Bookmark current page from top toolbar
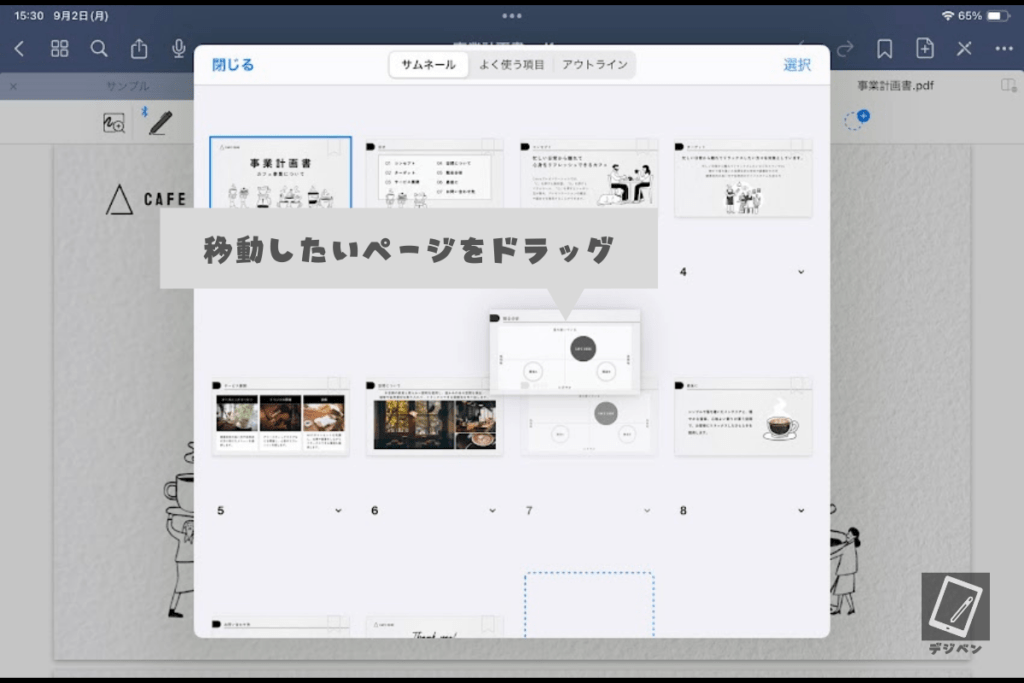Viewport: 1024px width, 683px height. point(884,48)
